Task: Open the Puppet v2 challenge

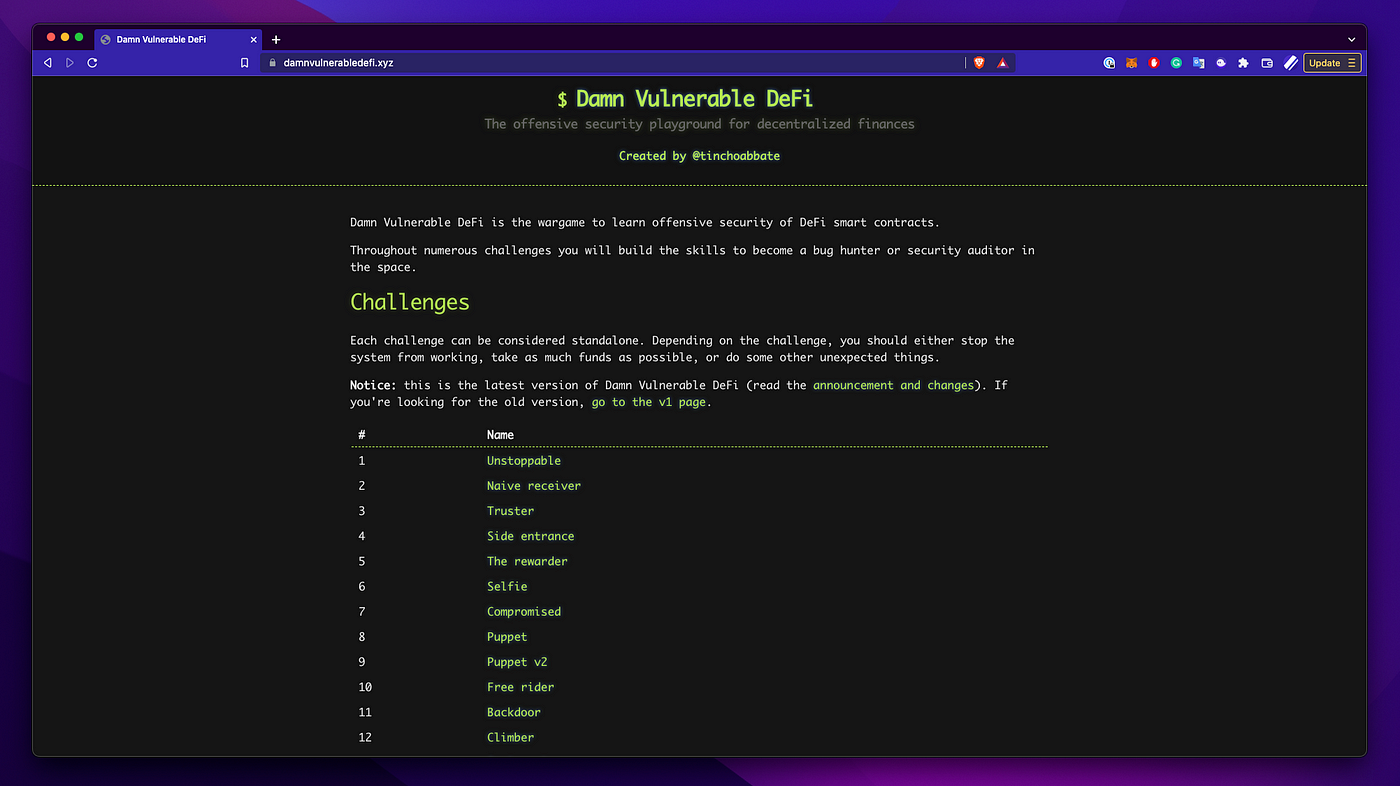Action: click(517, 662)
